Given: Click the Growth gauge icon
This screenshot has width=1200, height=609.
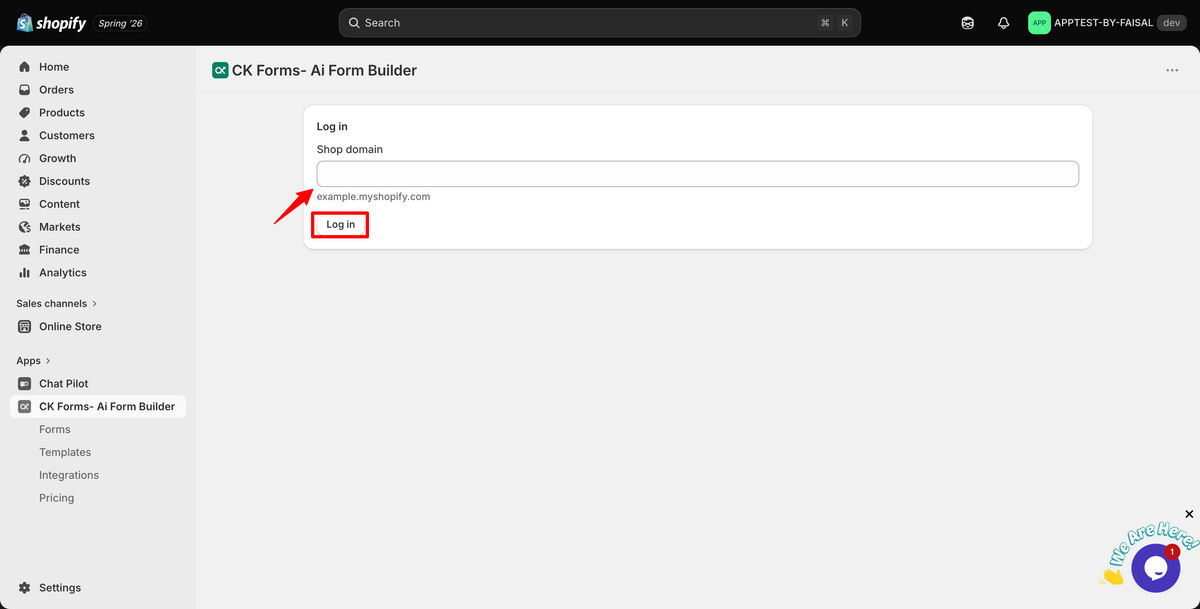Looking at the screenshot, I should click(25, 159).
